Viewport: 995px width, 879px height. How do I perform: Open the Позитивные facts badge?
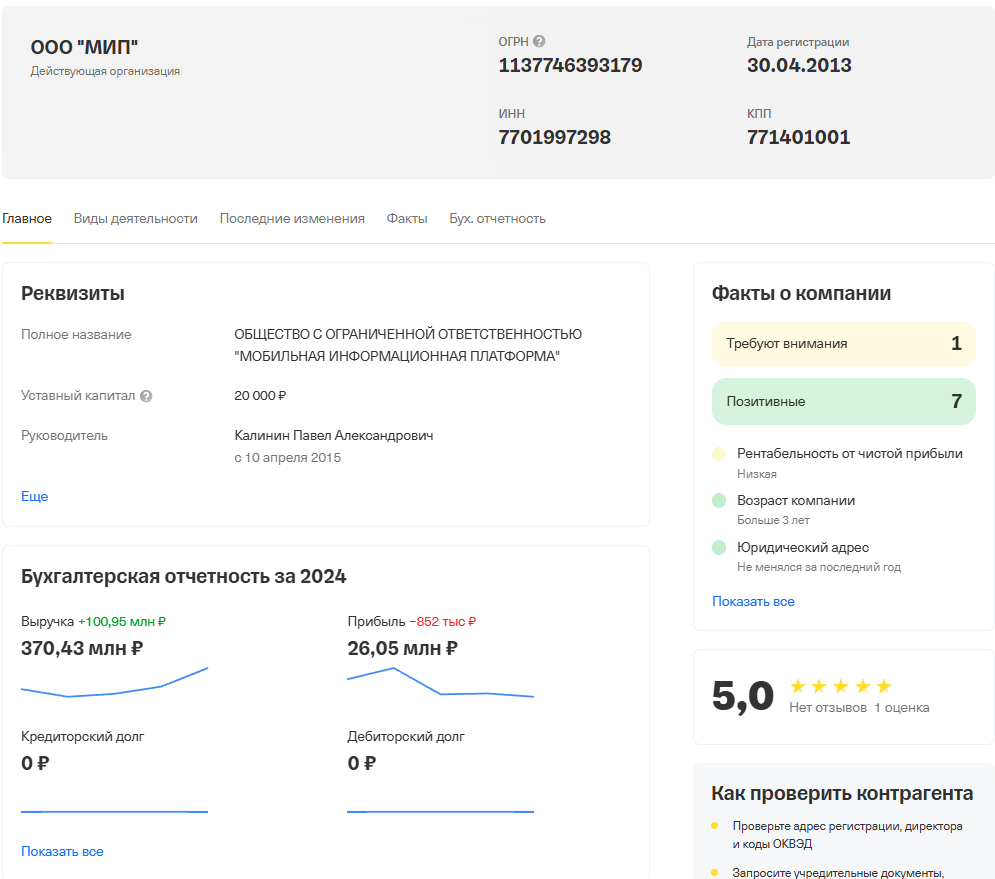[843, 400]
